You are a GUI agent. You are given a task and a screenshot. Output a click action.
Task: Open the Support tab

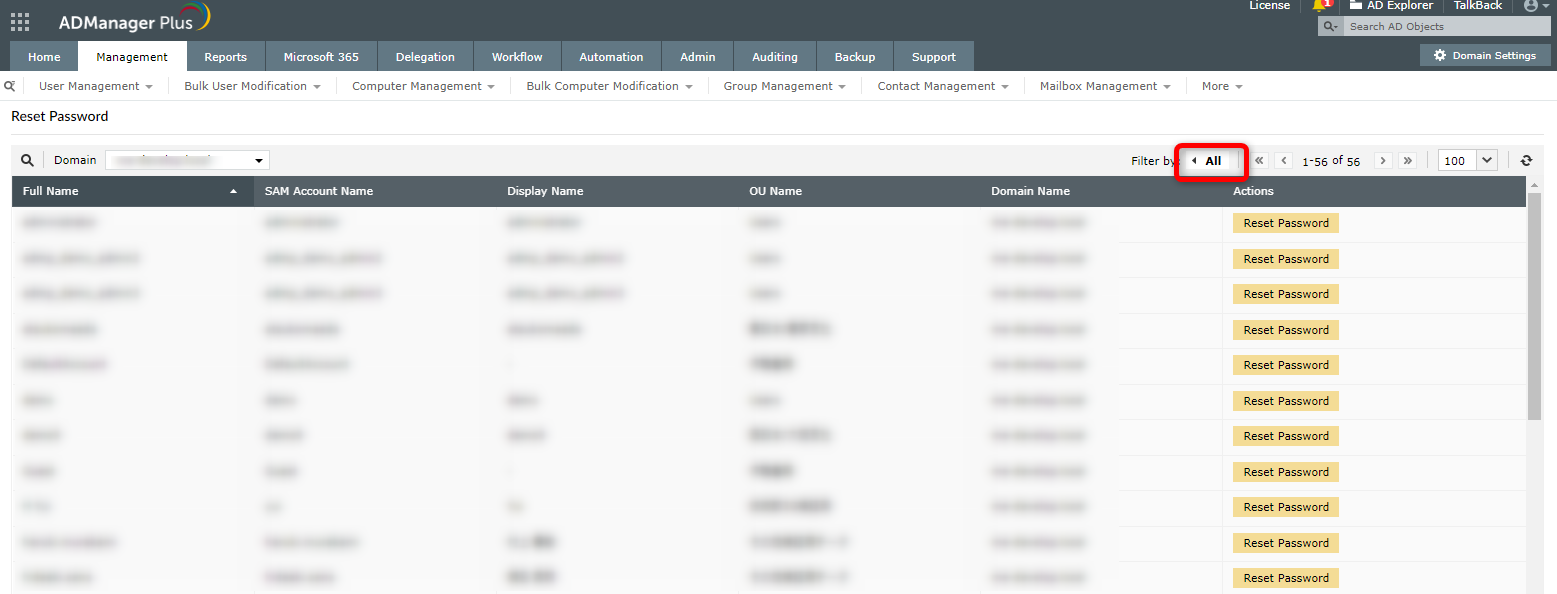[934, 57]
